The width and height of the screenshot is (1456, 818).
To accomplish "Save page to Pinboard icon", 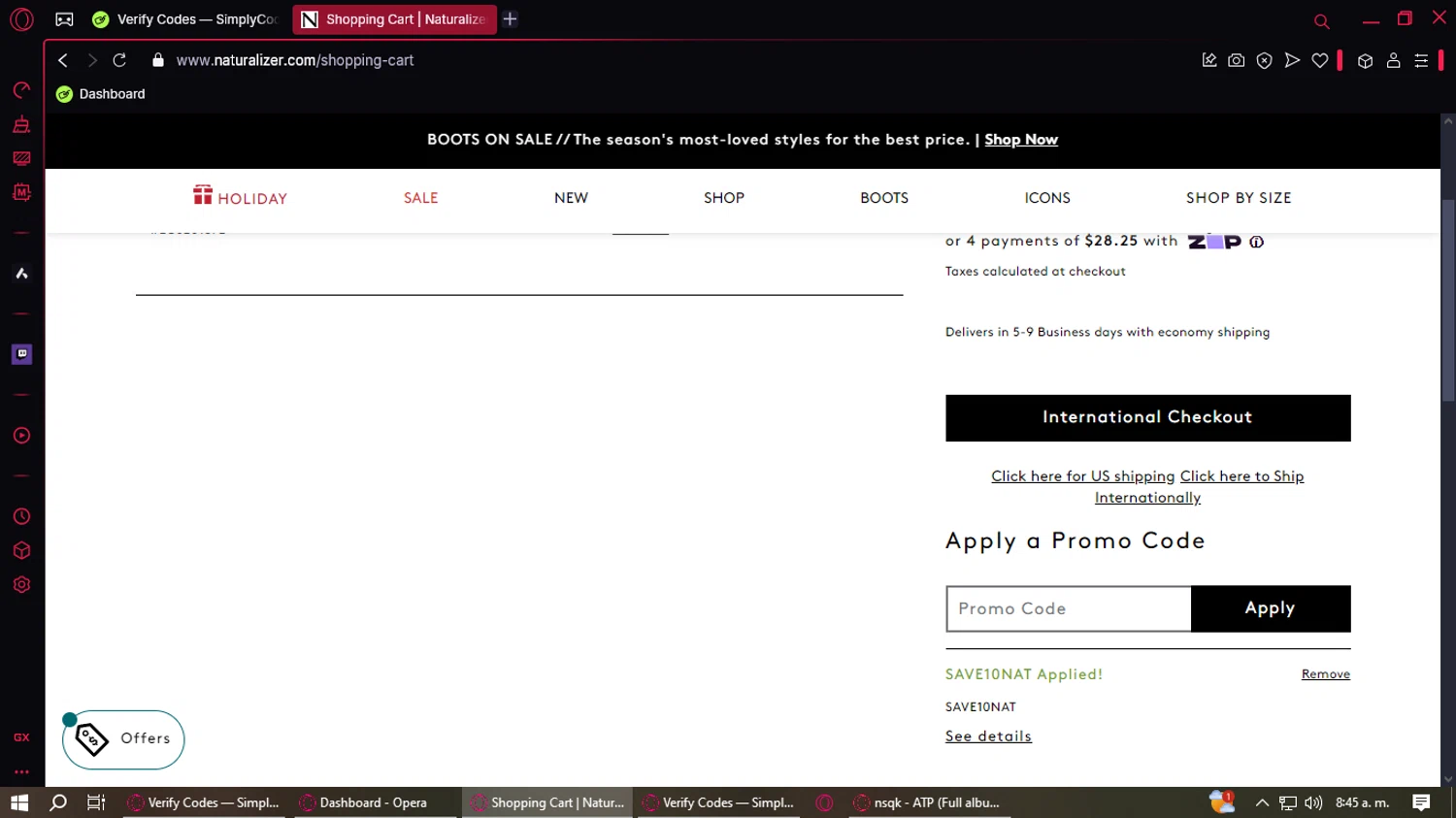I will click(1209, 60).
